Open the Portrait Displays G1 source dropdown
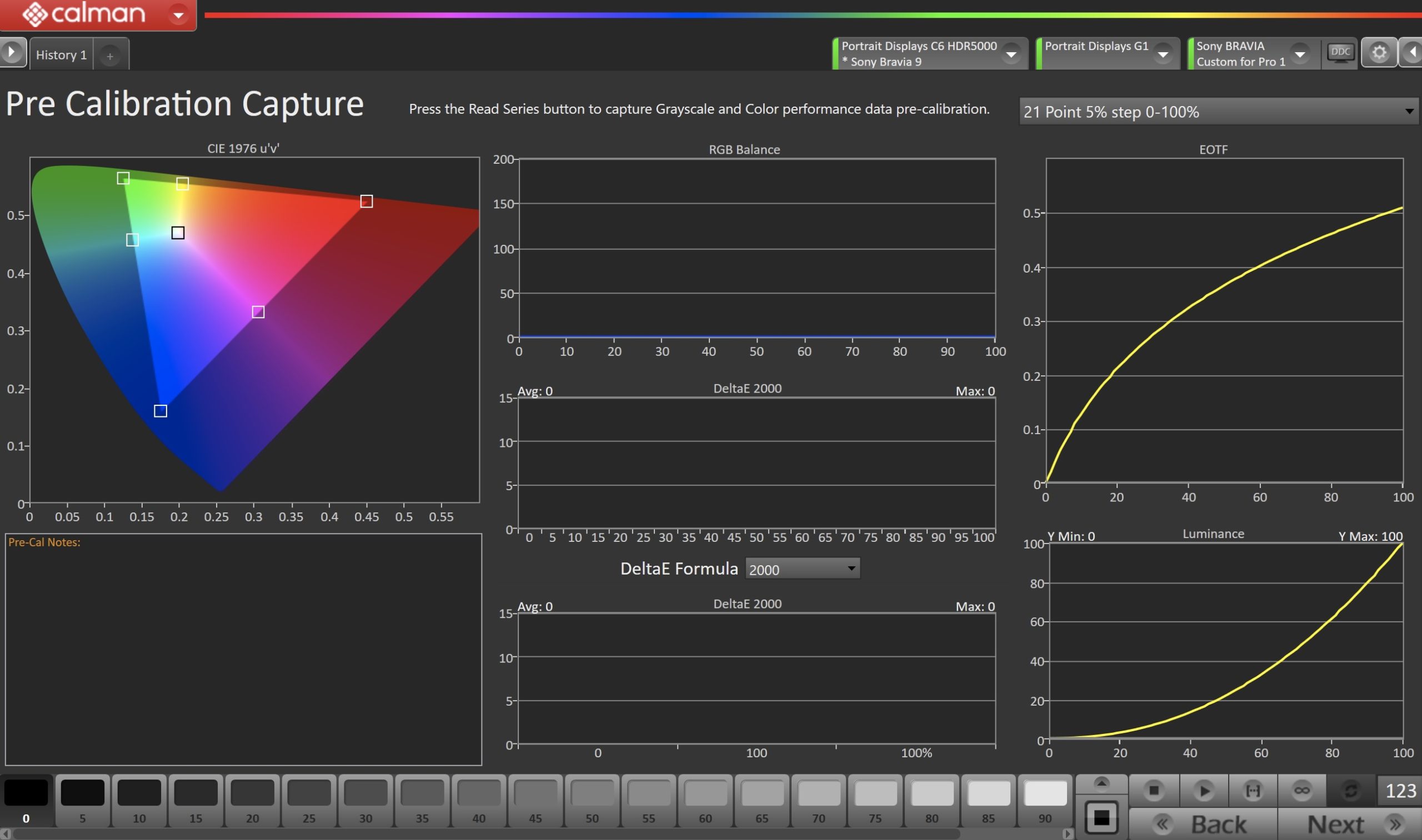Image resolution: width=1422 pixels, height=840 pixels. click(1163, 54)
